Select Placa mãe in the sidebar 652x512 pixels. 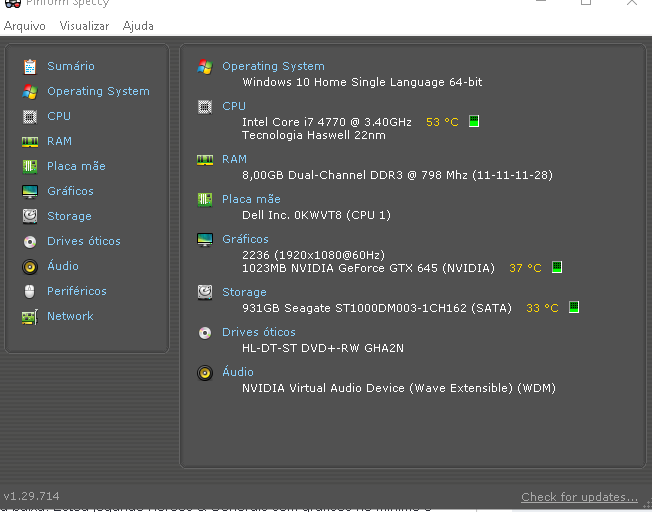click(77, 166)
